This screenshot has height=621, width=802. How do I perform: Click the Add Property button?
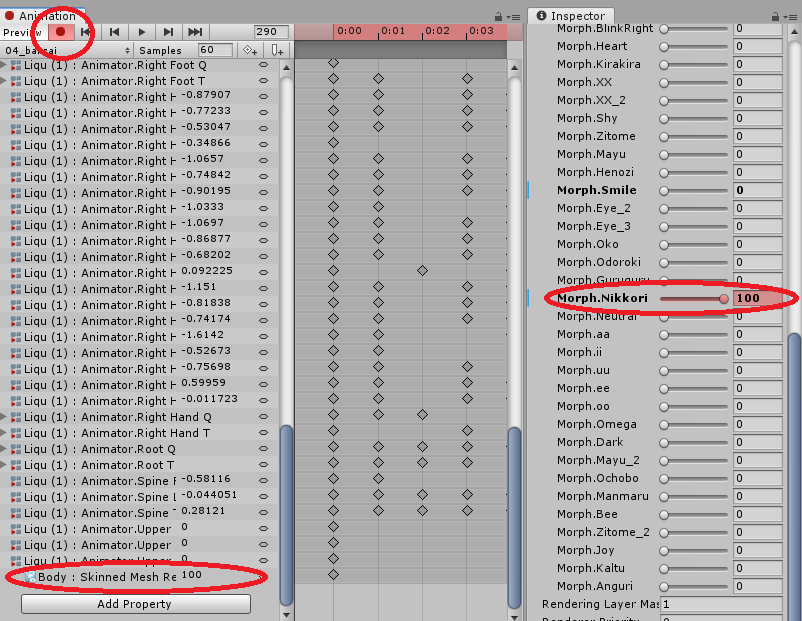tap(135, 604)
